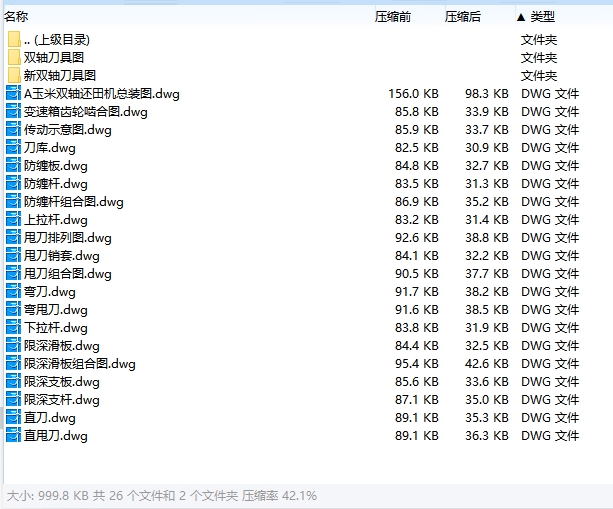Open the 双轴刀具图 folder icon
The image size is (613, 509).
pyautogui.click(x=14, y=57)
